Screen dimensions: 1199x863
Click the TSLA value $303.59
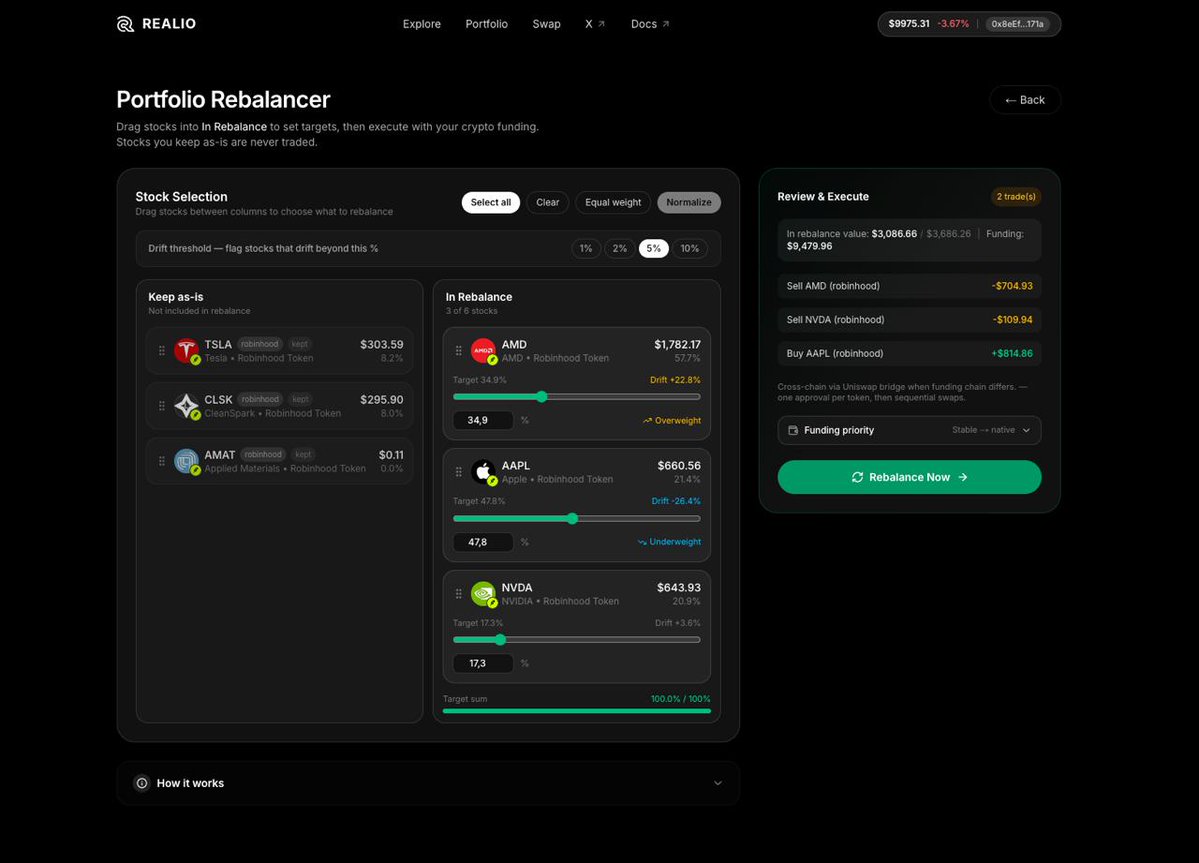[382, 345]
